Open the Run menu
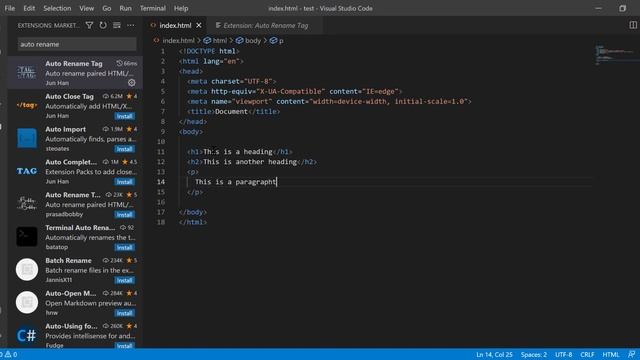Image resolution: width=640 pixels, height=360 pixels. 125,8
